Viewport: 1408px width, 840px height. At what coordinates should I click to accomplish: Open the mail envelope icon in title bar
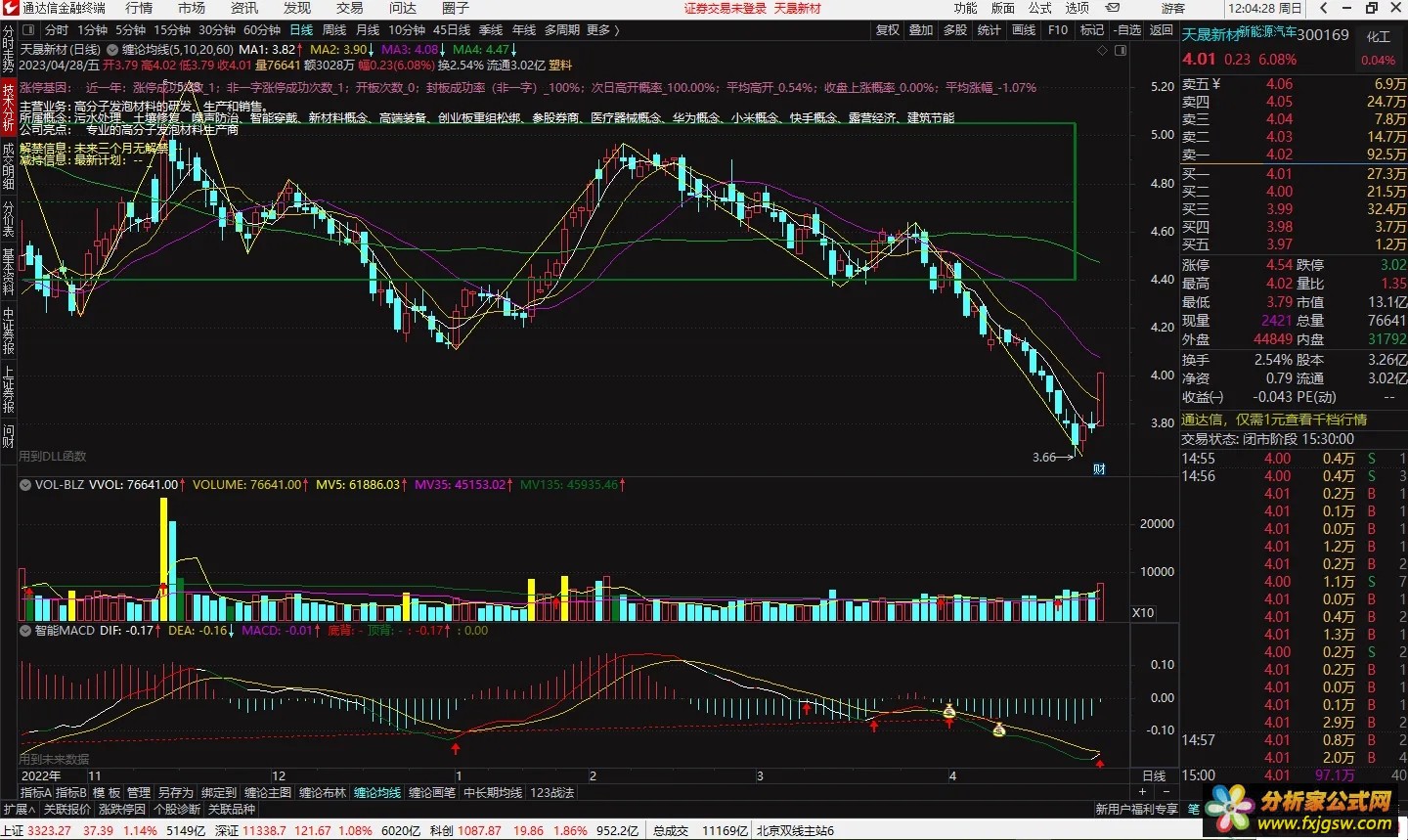tap(1113, 8)
